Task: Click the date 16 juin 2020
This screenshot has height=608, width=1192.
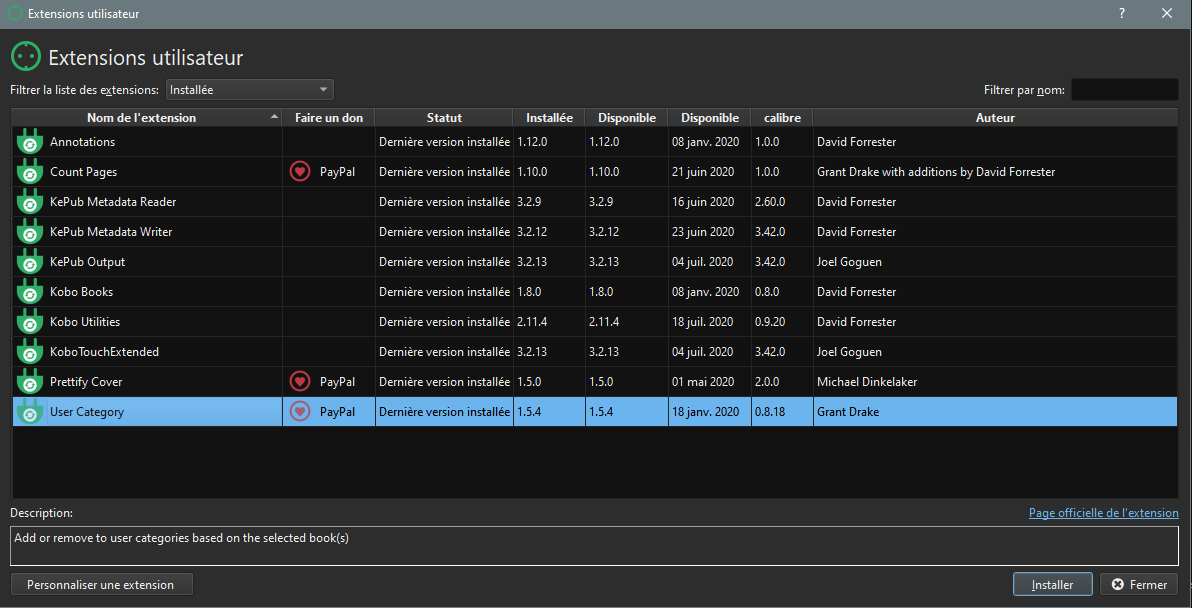Action: click(703, 201)
